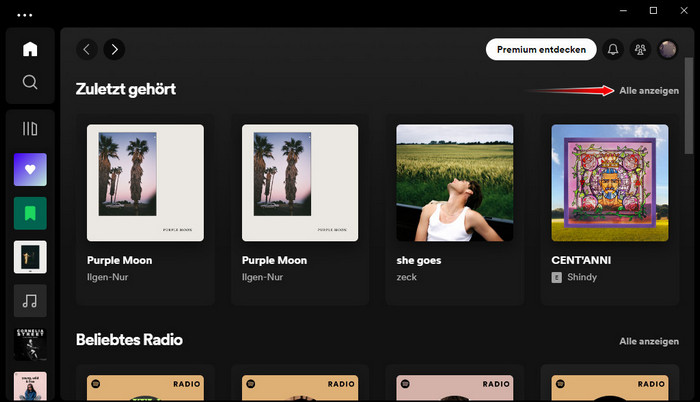Open artist Shindy link
This screenshot has width=700, height=402.
coord(582,277)
